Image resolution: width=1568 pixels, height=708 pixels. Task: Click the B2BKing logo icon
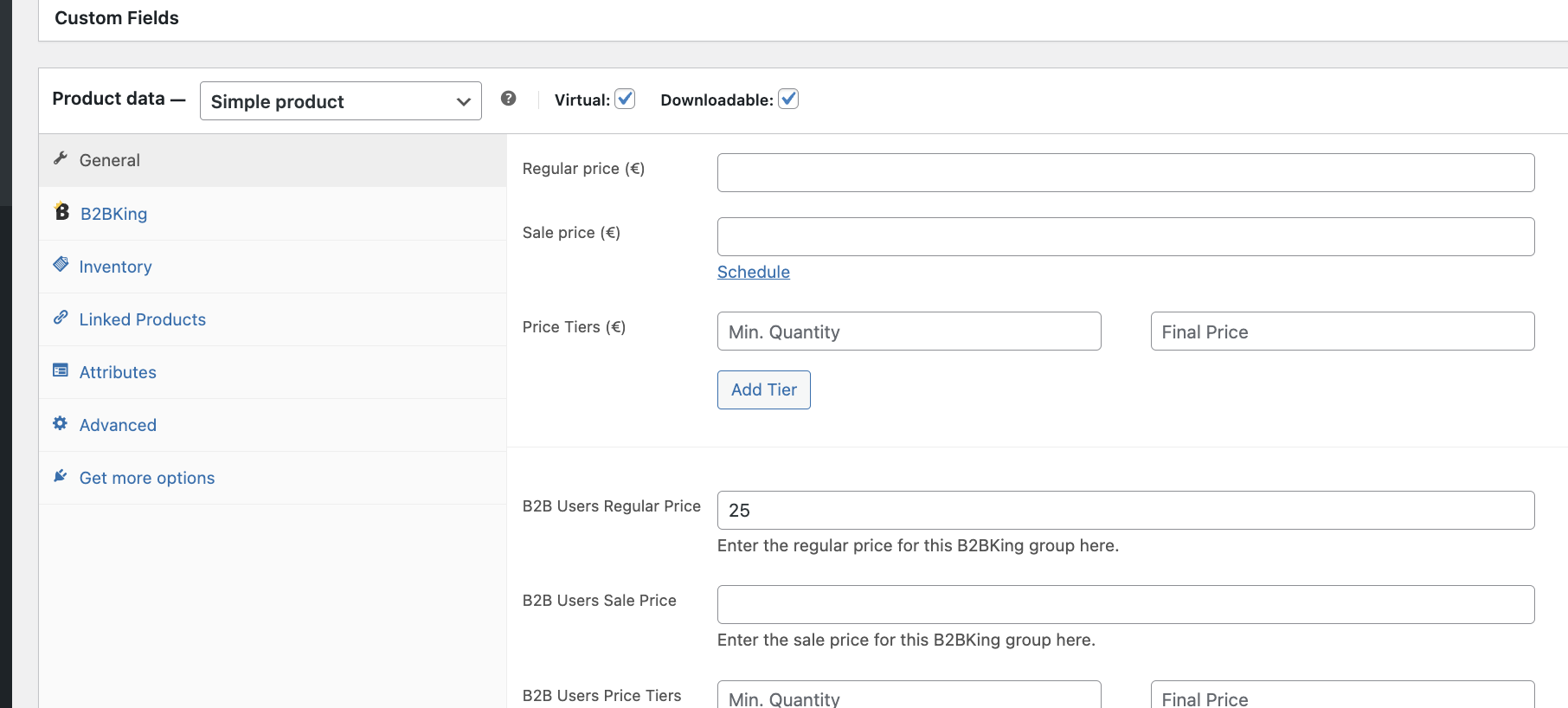(61, 211)
